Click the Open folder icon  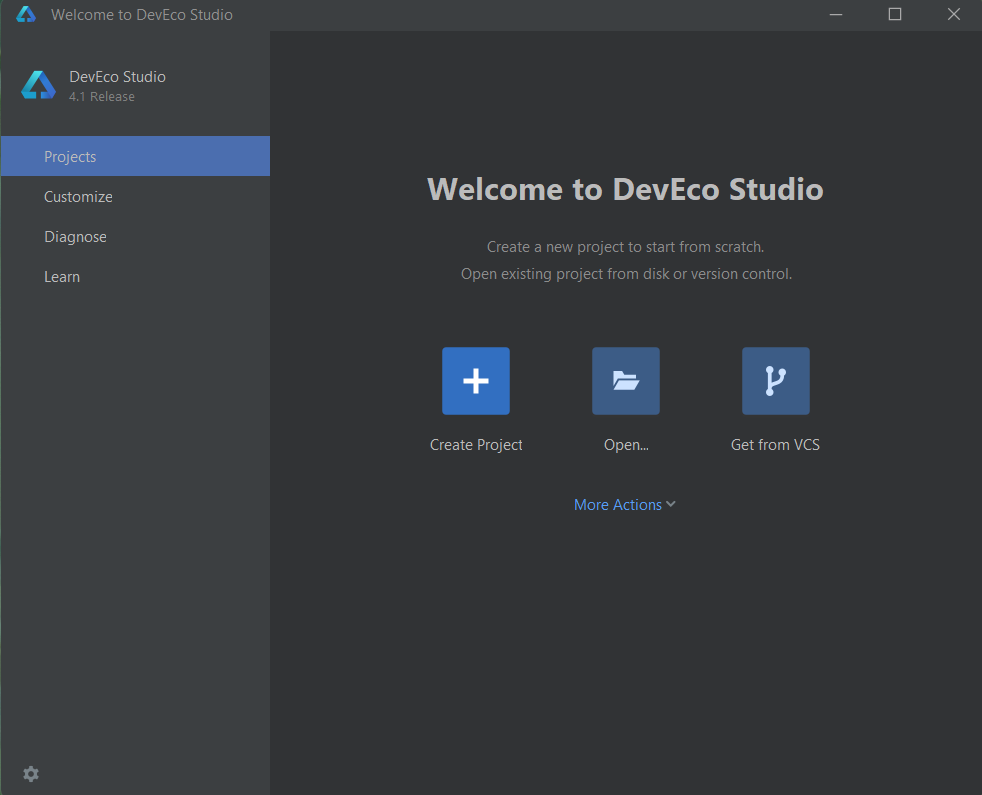(626, 381)
